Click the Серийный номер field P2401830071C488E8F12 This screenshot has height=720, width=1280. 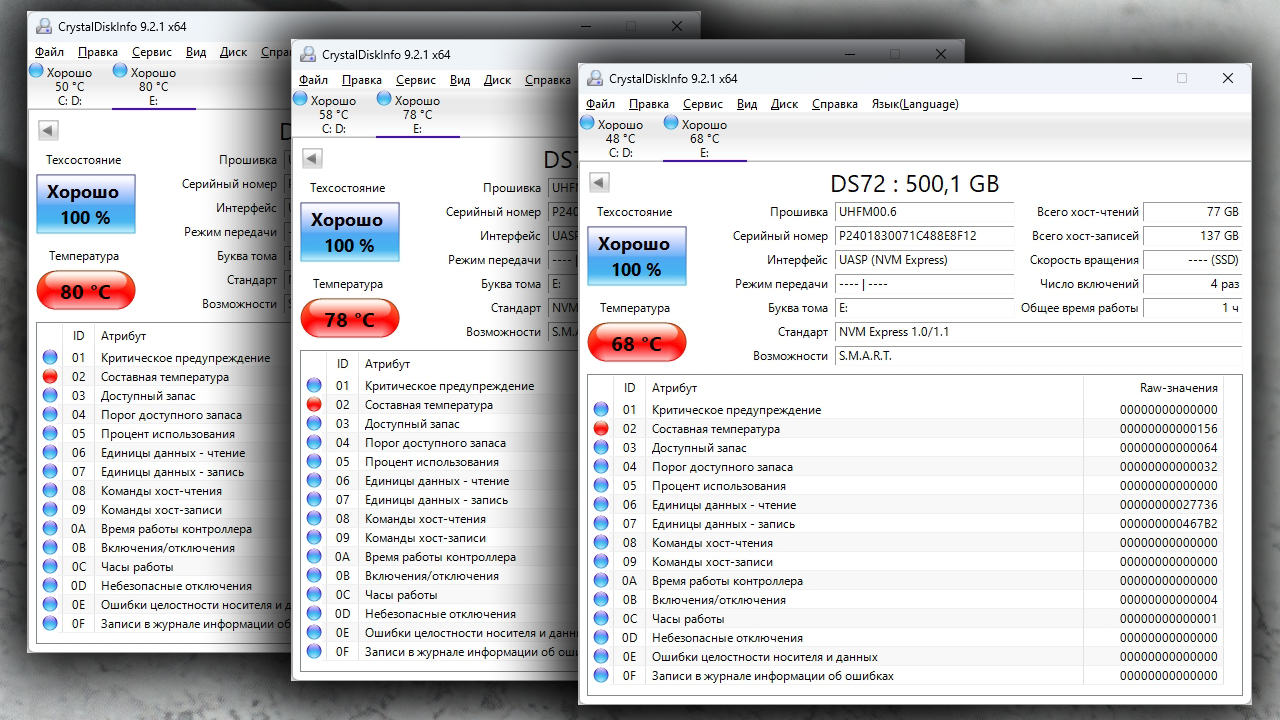[924, 236]
